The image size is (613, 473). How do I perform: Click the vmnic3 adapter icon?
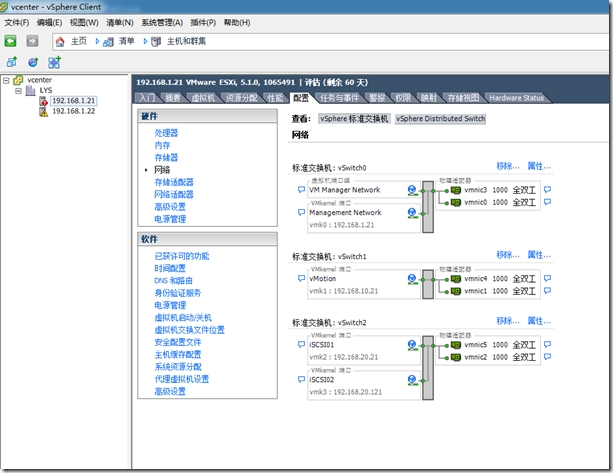coord(456,190)
